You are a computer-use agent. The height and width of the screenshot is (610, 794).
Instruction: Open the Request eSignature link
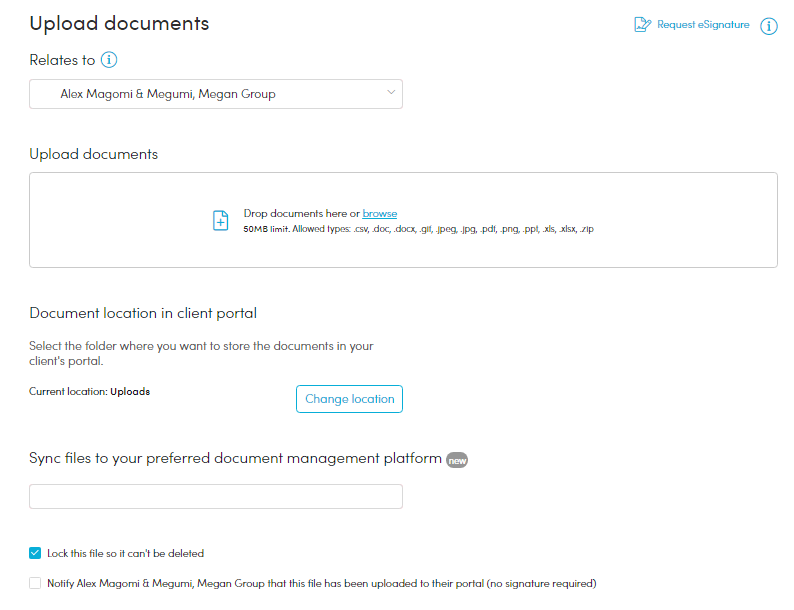702,25
